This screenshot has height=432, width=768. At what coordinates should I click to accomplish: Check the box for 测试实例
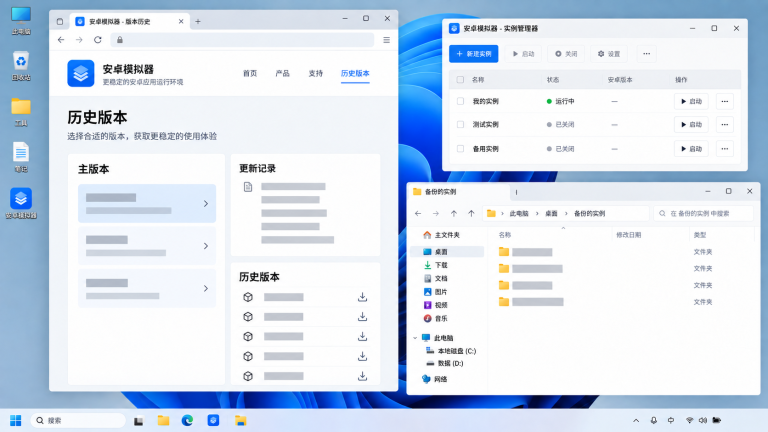point(460,124)
